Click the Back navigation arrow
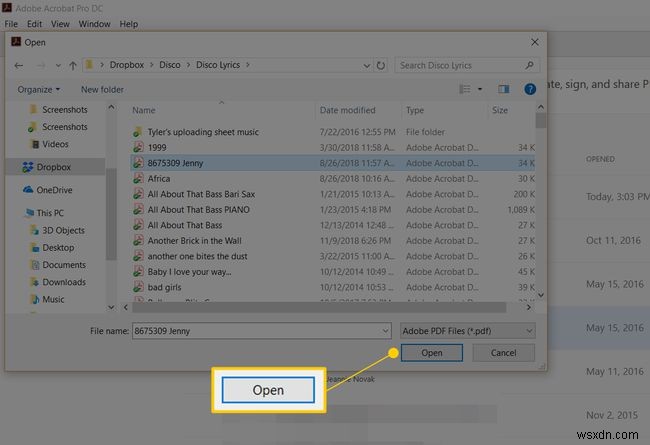Image resolution: width=650 pixels, height=445 pixels. pos(19,66)
